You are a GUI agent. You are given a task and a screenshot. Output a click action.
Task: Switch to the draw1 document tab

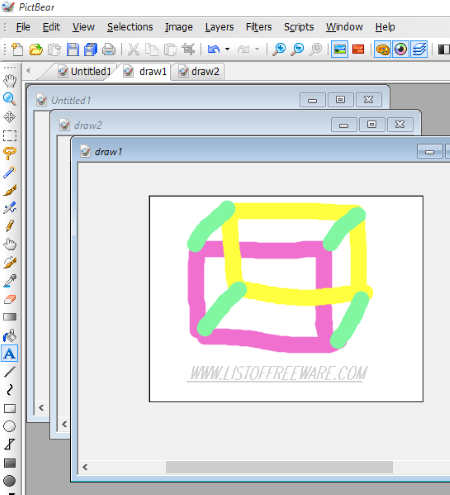[145, 71]
